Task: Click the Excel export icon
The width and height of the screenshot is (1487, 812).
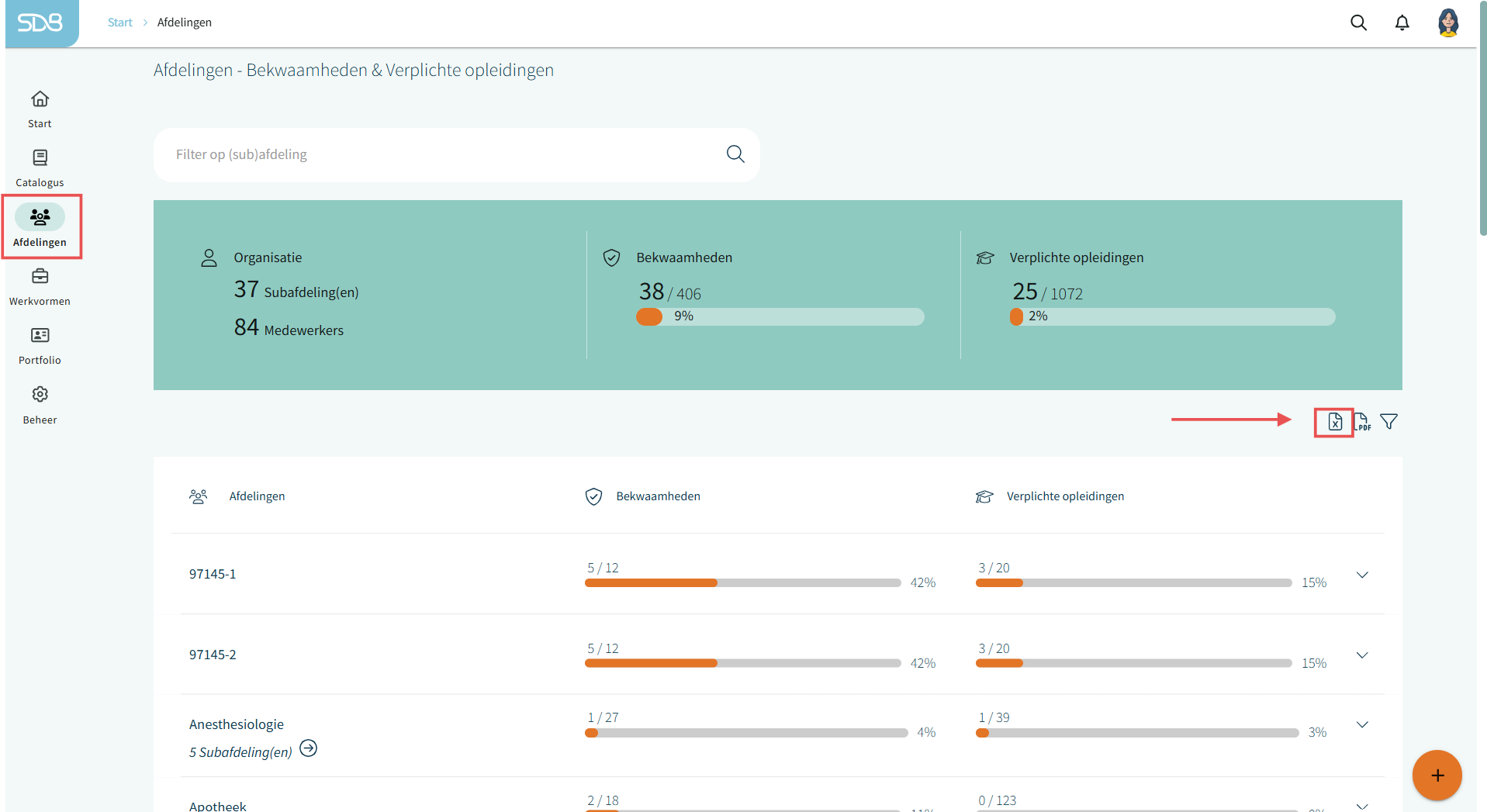Action: [1334, 422]
